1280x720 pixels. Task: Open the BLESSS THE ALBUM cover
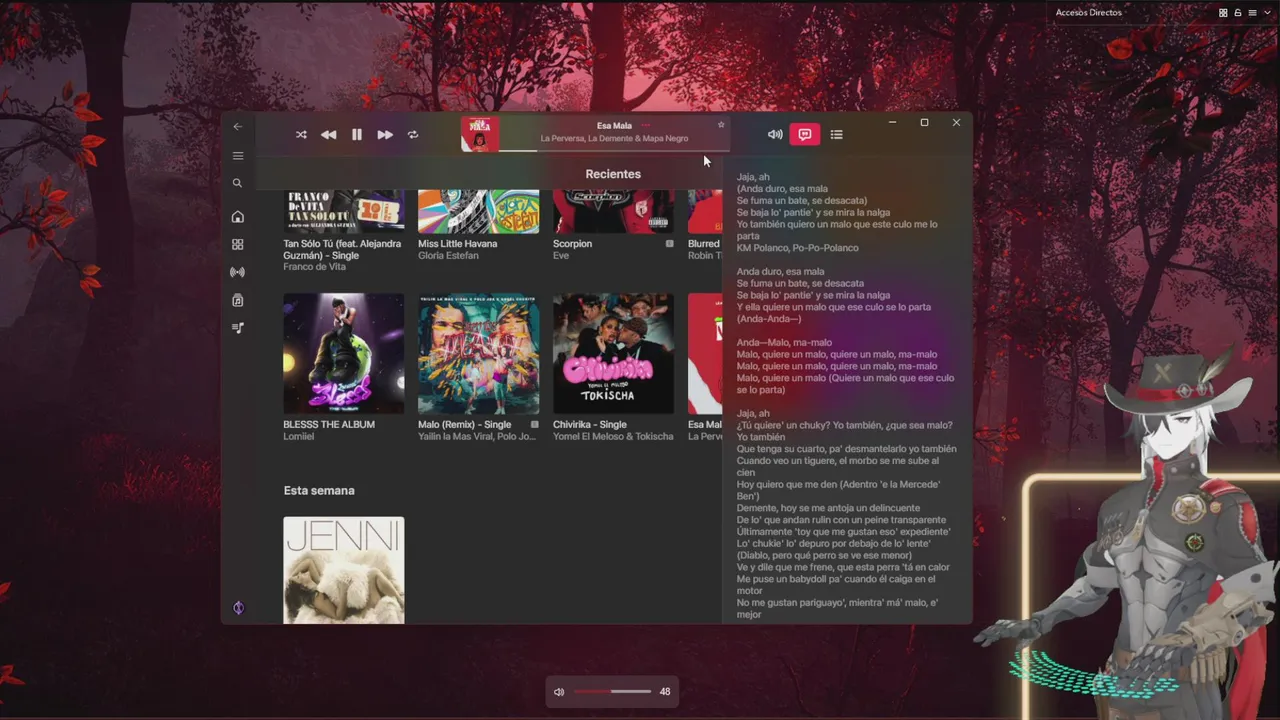click(x=343, y=353)
